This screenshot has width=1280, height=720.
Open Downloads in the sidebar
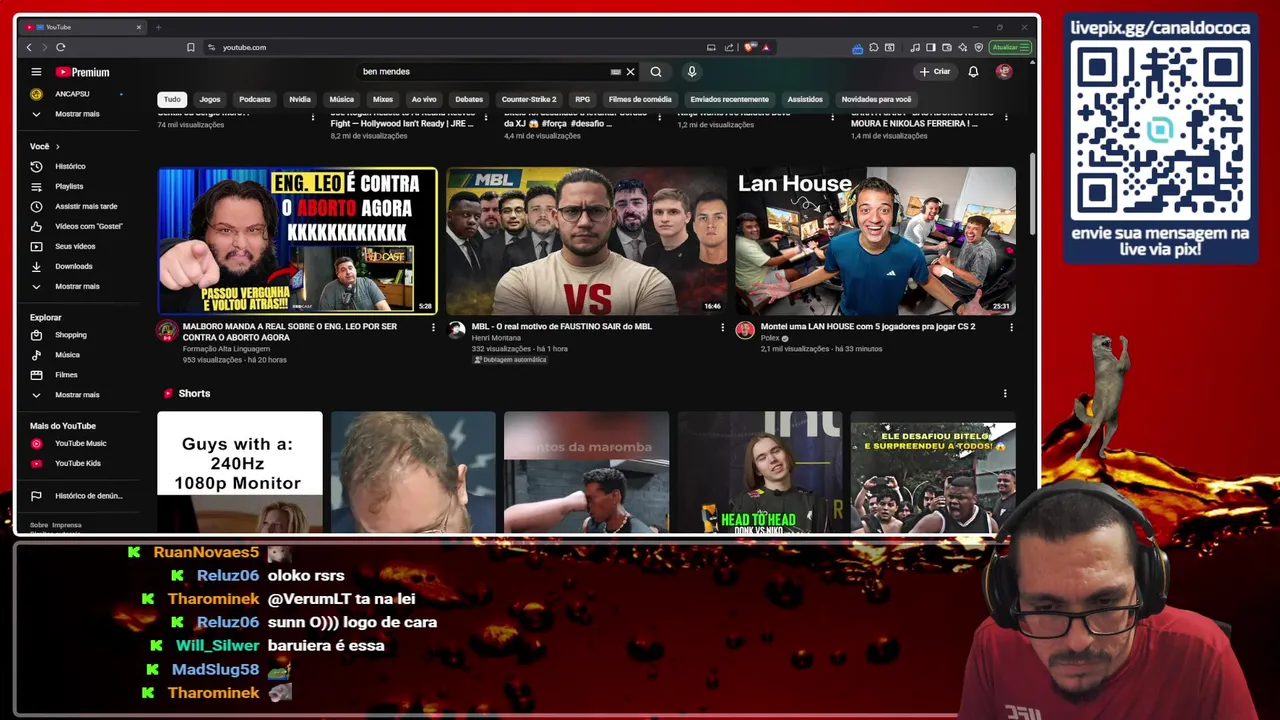click(73, 266)
